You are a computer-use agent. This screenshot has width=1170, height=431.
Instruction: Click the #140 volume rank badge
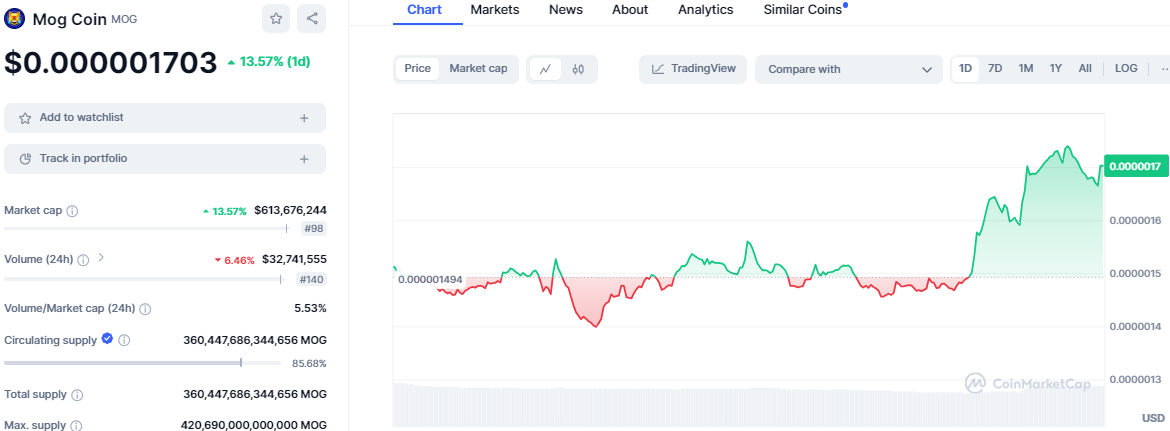pos(310,280)
